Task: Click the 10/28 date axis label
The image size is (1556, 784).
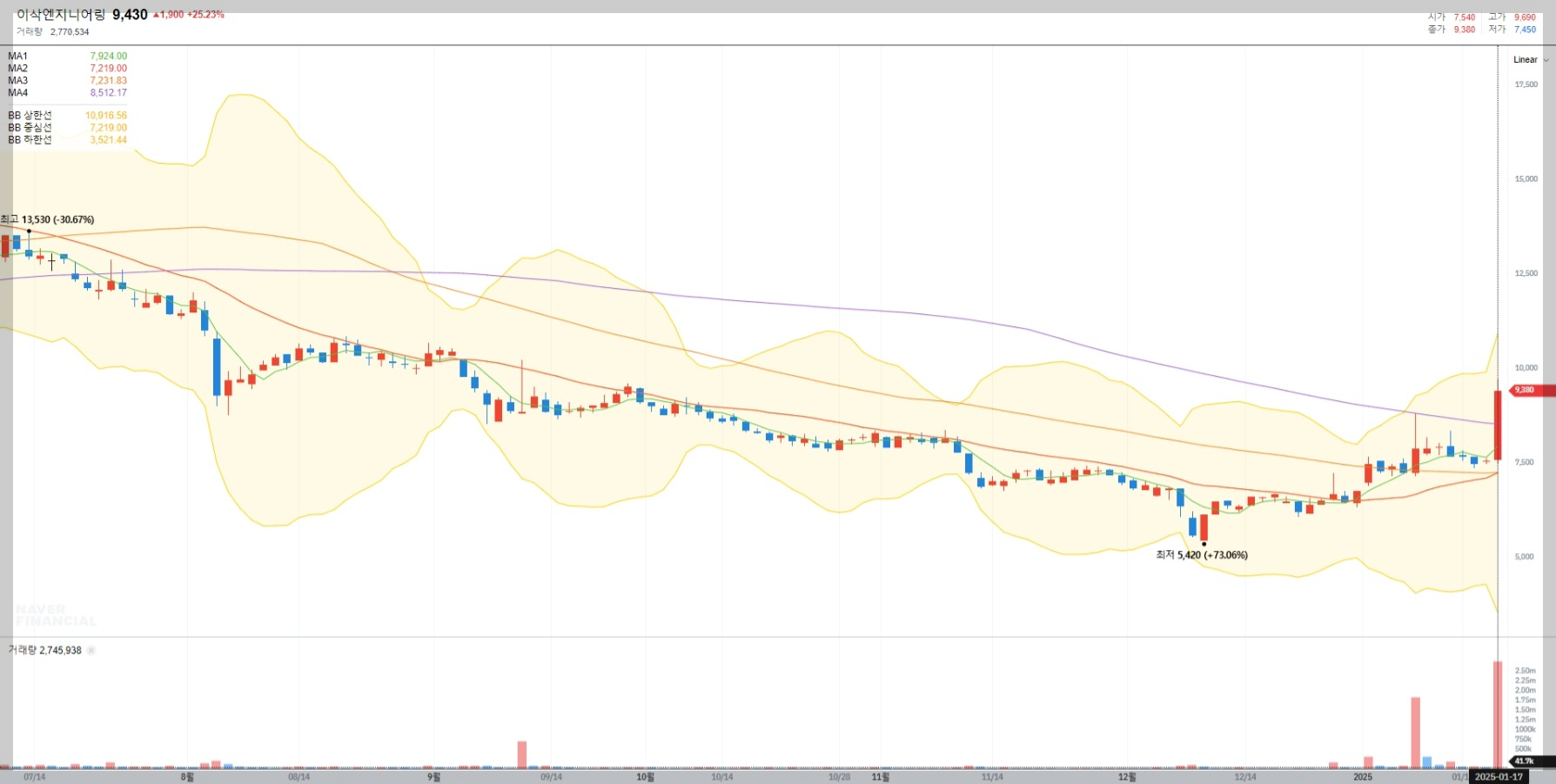Action: coord(839,777)
